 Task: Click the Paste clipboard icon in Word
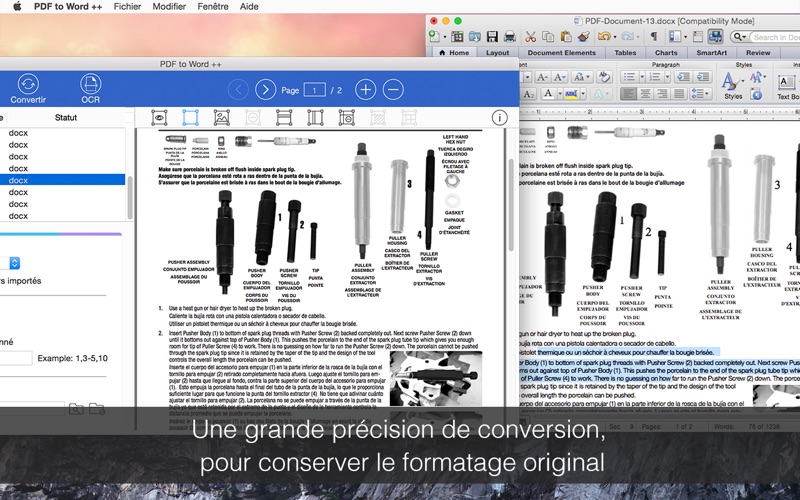[566, 37]
